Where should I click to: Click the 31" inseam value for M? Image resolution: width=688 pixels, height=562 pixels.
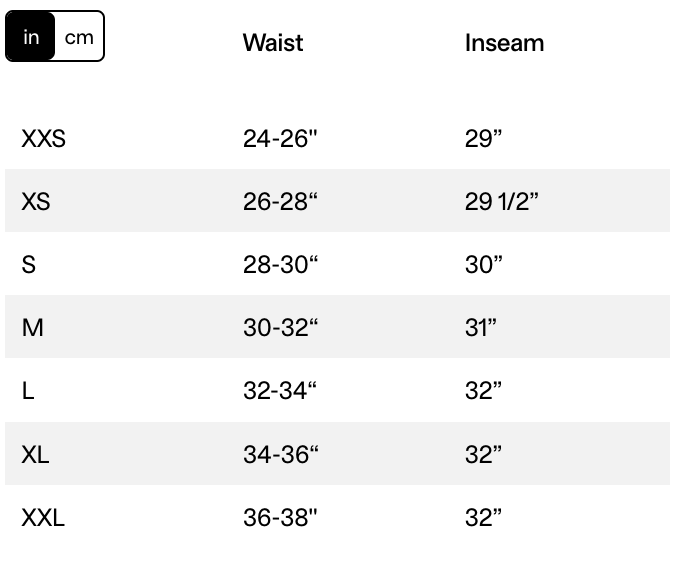pyautogui.click(x=480, y=328)
